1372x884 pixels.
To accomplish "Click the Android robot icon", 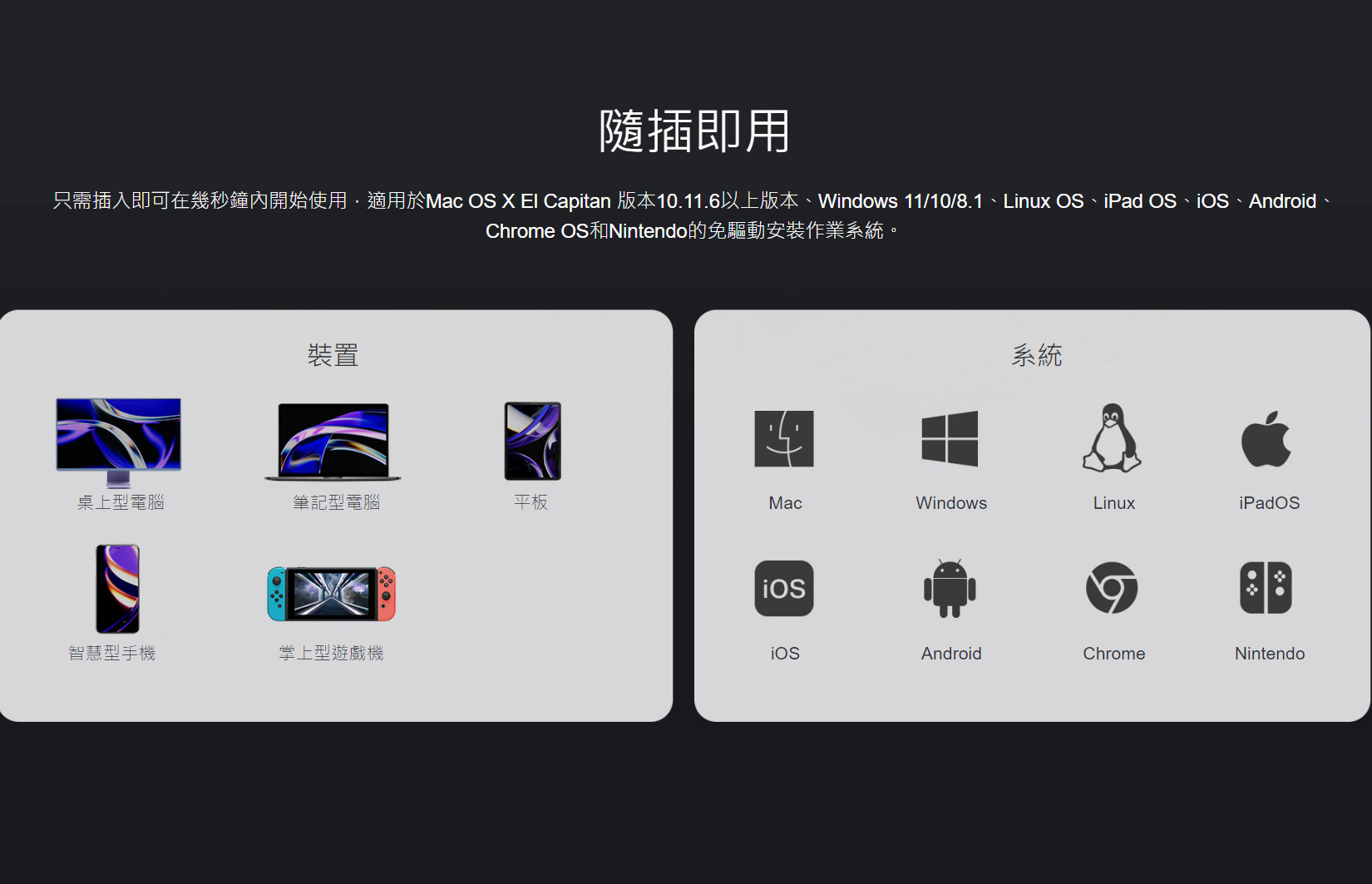I will 950,589.
